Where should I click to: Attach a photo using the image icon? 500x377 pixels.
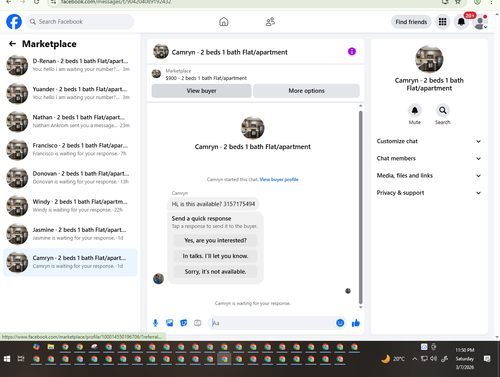pyautogui.click(x=170, y=323)
